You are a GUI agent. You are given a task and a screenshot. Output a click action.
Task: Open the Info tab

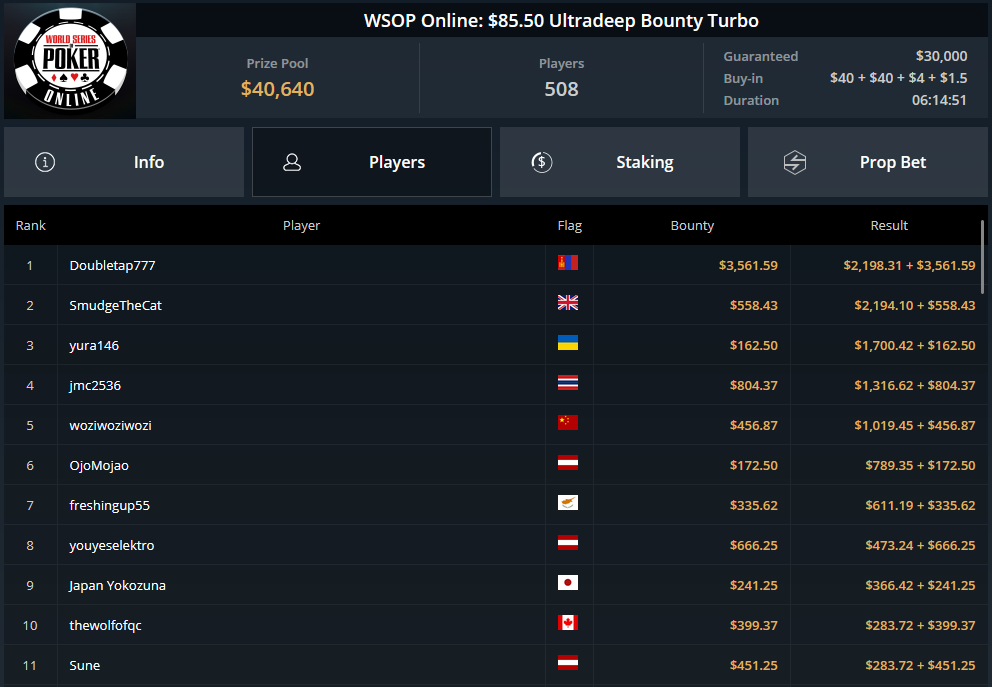[124, 162]
